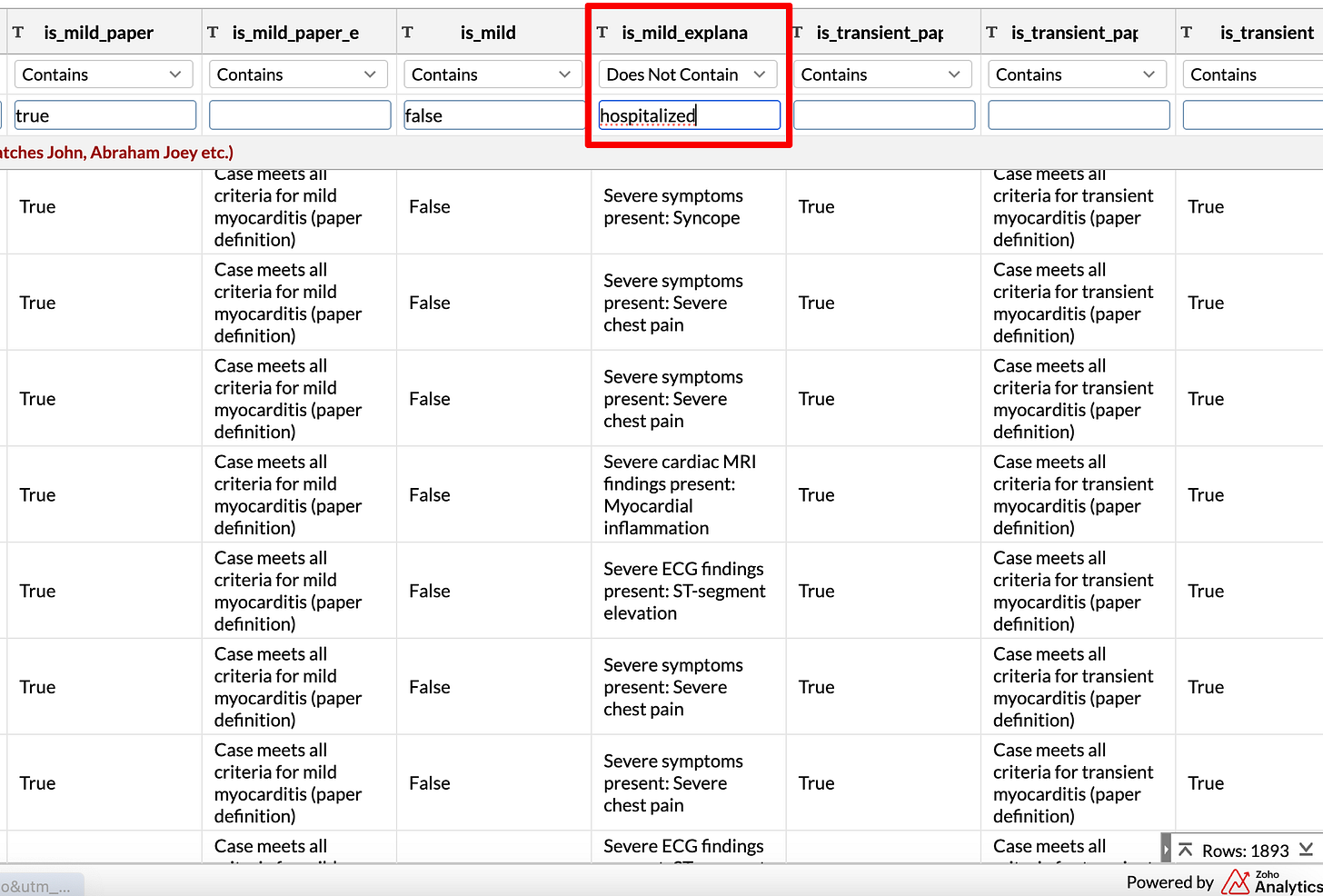Jump to last rows with down-arrow icon
This screenshot has width=1323, height=896.
[1306, 850]
